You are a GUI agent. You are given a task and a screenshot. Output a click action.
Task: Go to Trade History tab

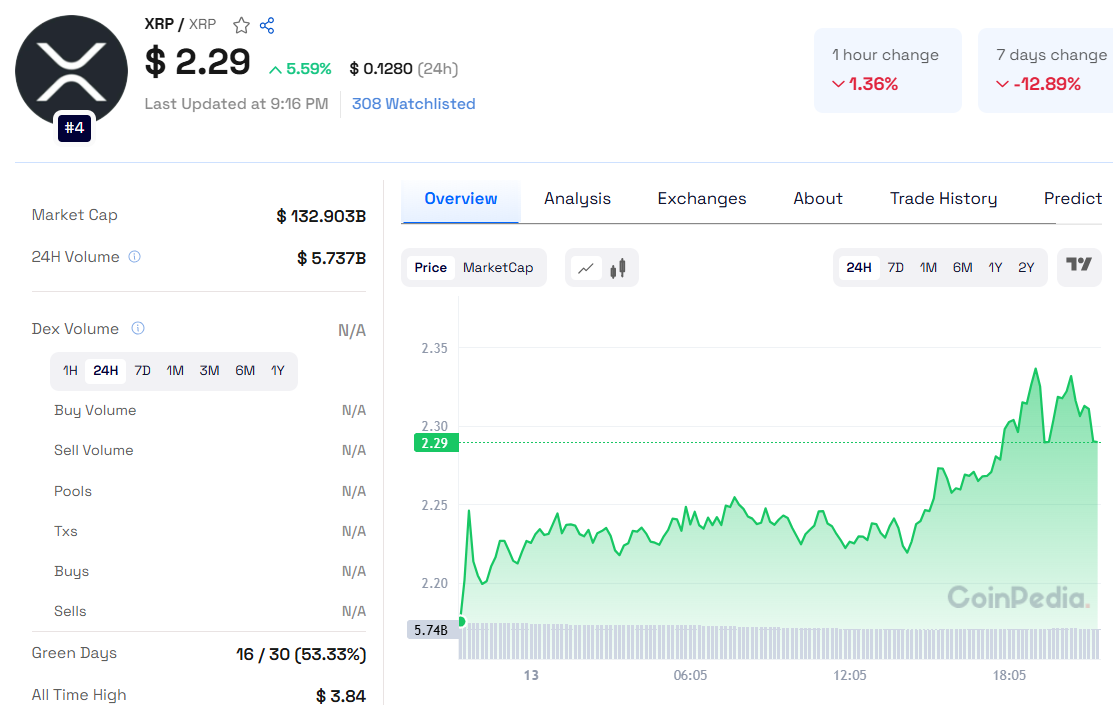click(943, 199)
